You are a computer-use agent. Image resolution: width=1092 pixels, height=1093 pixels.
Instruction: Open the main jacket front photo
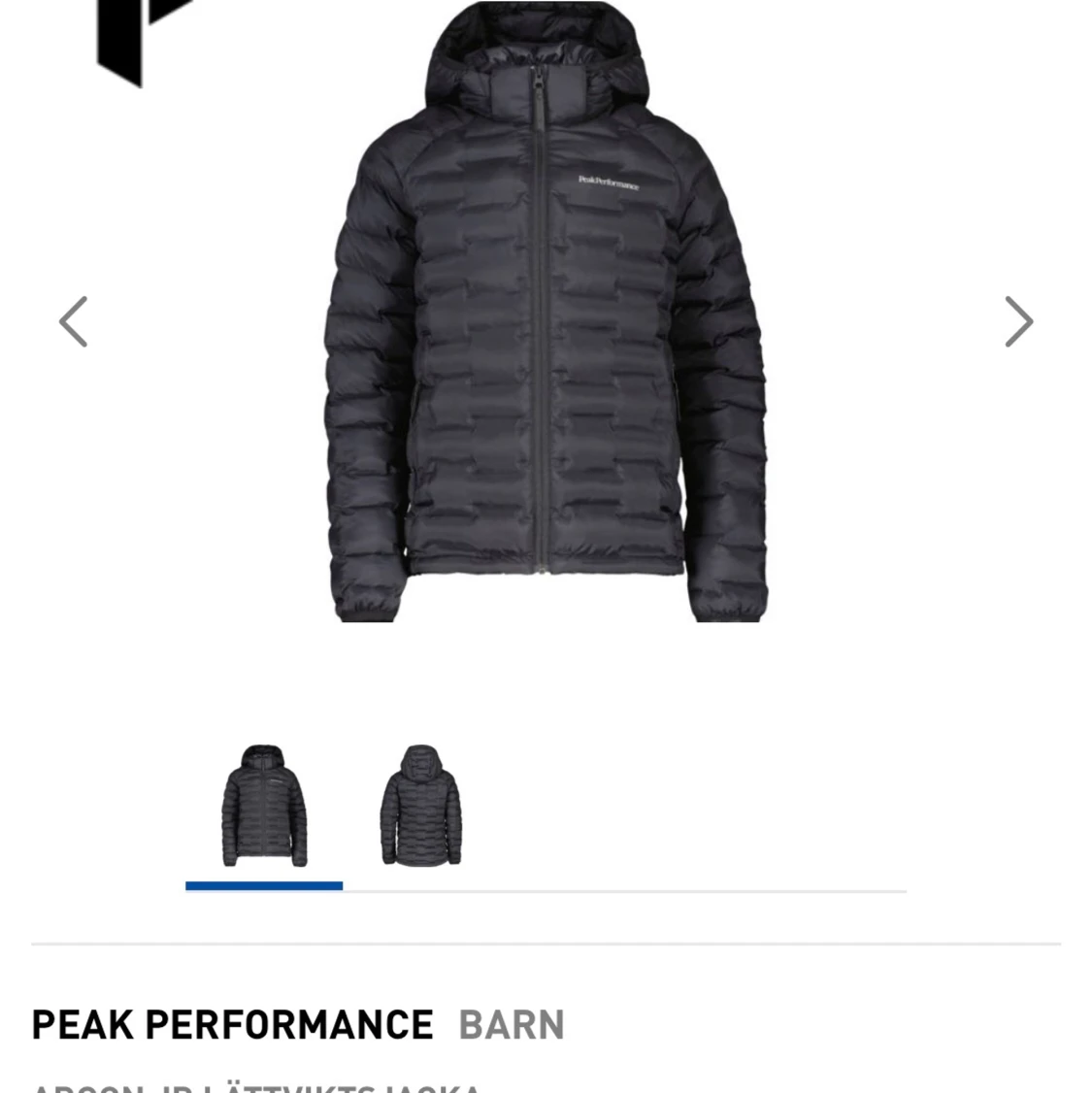(546, 312)
